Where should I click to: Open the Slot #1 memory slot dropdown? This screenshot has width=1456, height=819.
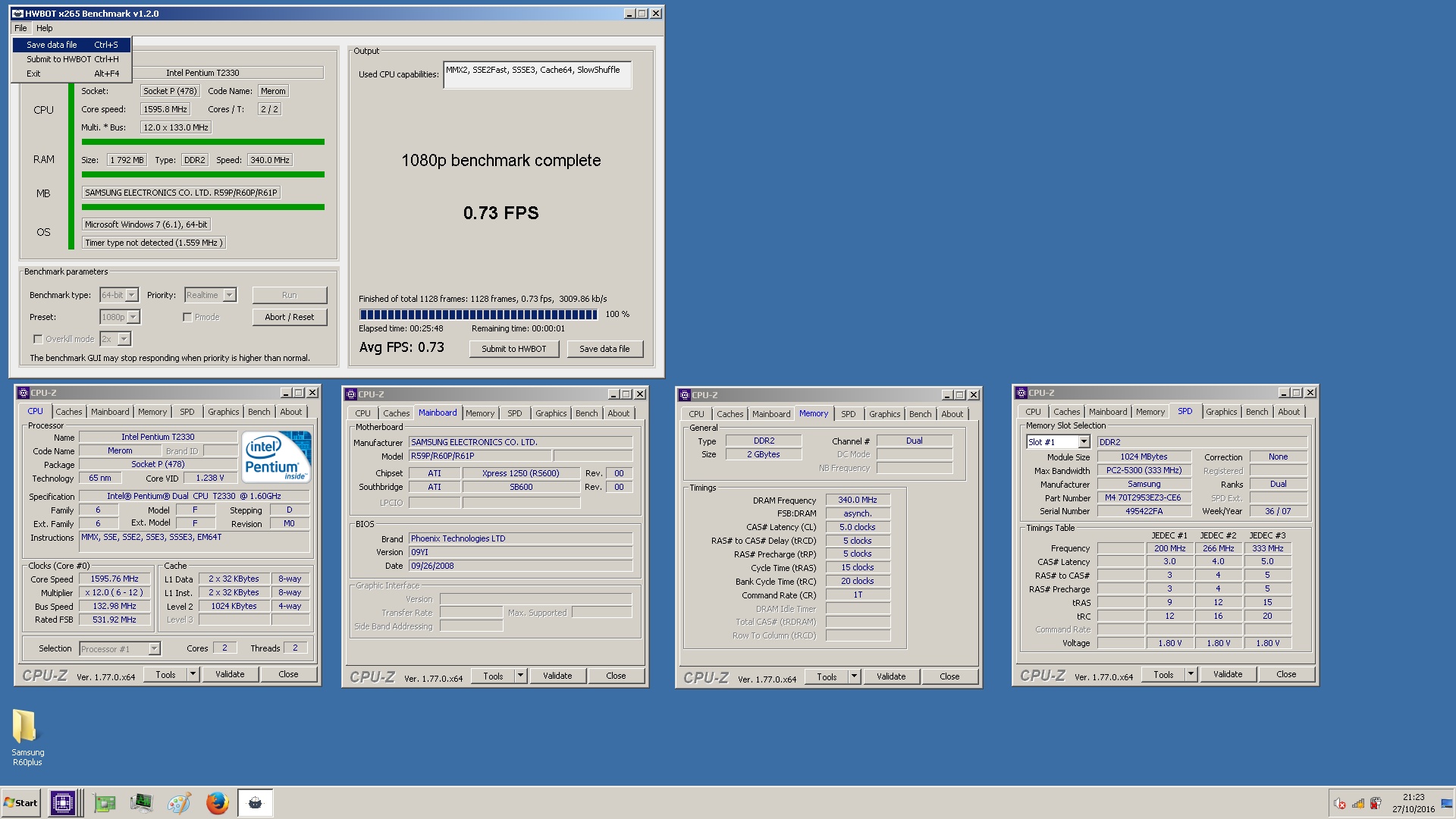[x=1084, y=442]
